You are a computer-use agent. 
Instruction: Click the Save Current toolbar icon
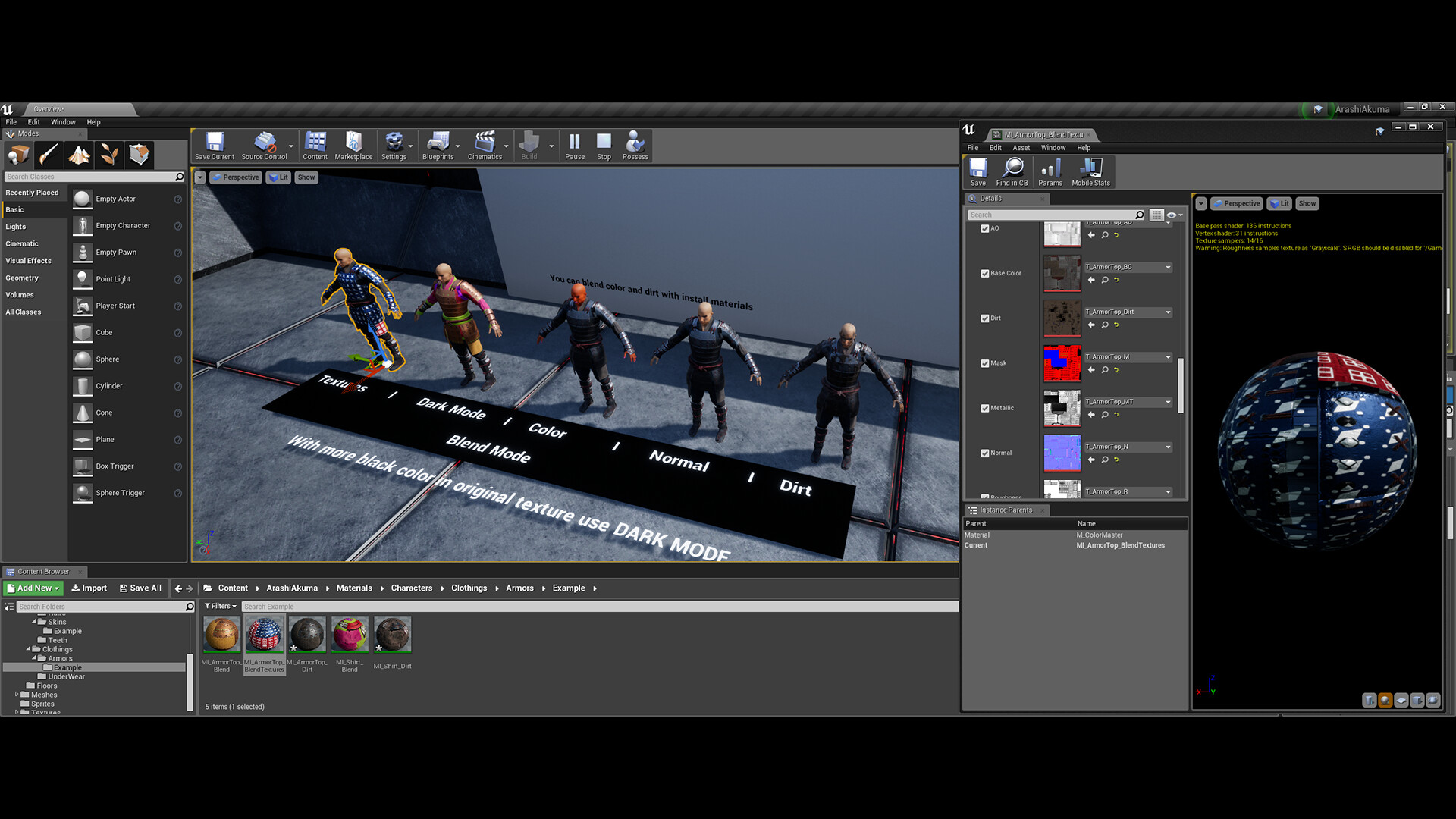click(215, 145)
